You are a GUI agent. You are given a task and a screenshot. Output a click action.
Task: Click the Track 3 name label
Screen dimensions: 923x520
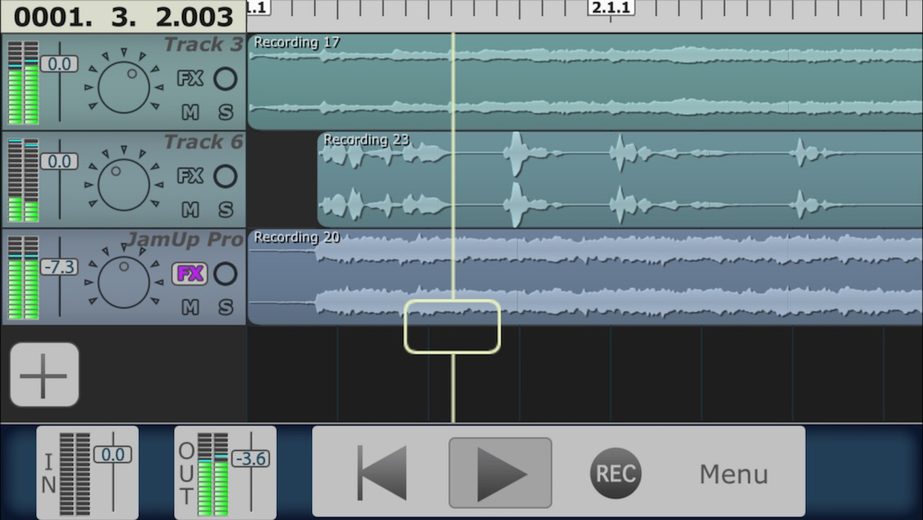coord(203,44)
